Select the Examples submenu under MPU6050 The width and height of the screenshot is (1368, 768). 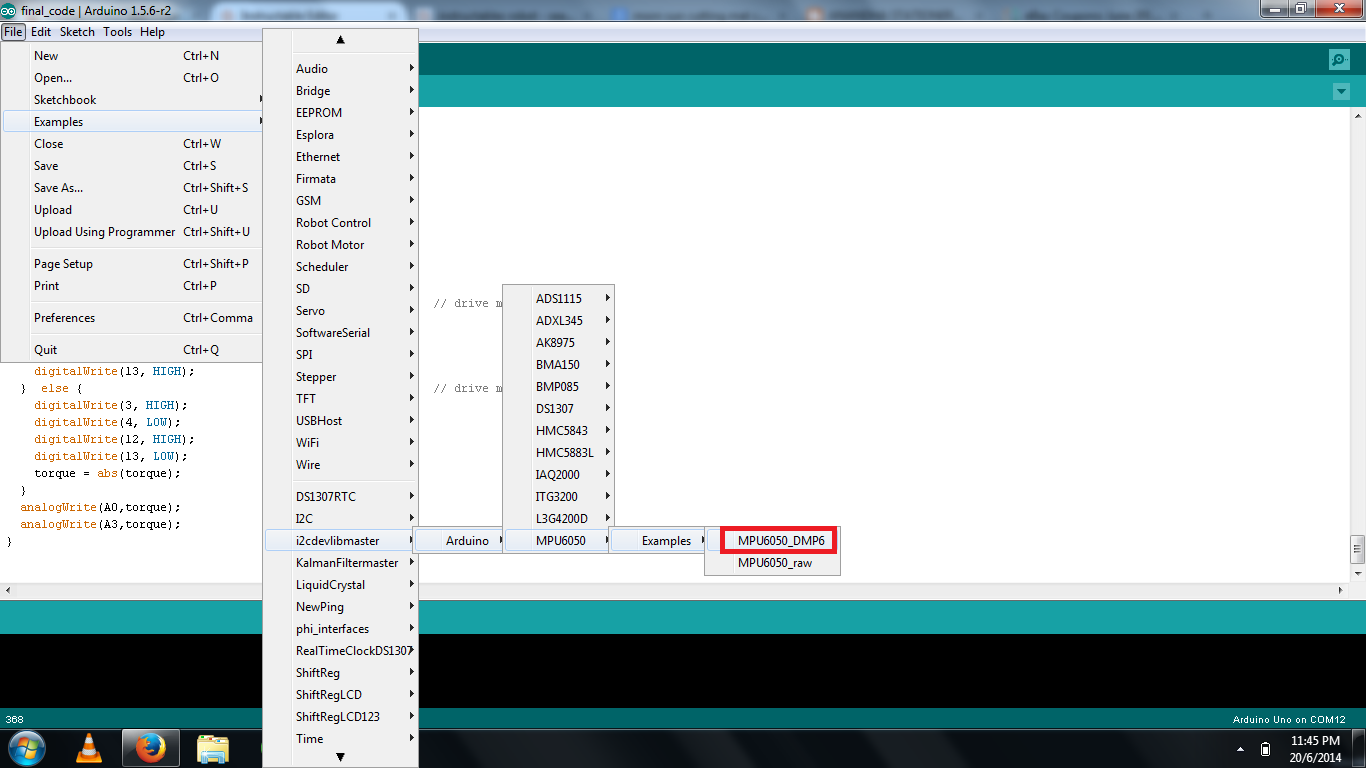(x=658, y=541)
